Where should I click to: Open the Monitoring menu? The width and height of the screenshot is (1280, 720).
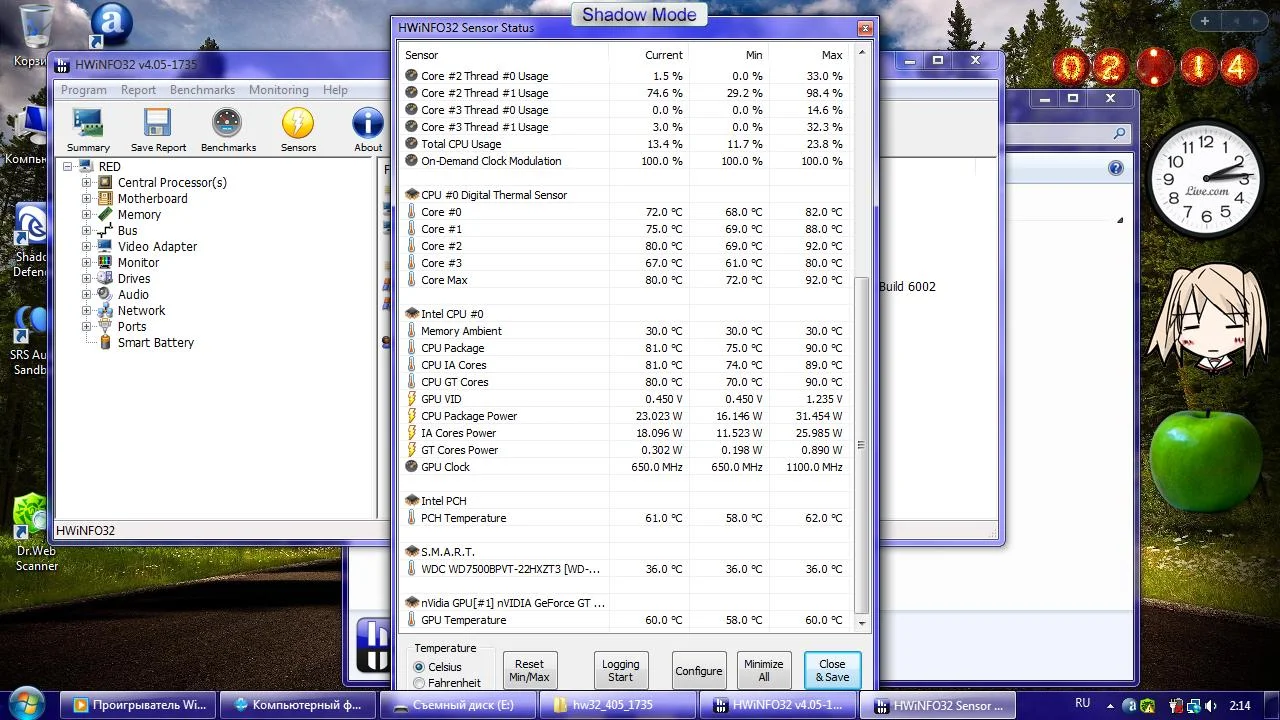coord(279,90)
